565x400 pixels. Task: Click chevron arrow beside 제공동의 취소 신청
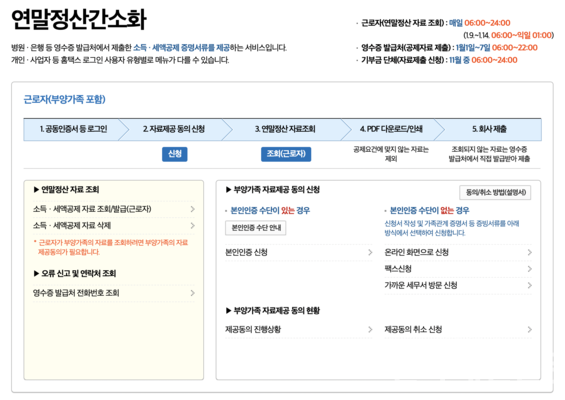point(529,329)
